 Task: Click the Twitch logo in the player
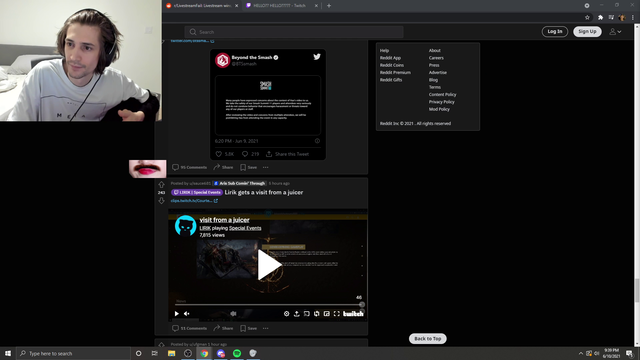(x=353, y=313)
